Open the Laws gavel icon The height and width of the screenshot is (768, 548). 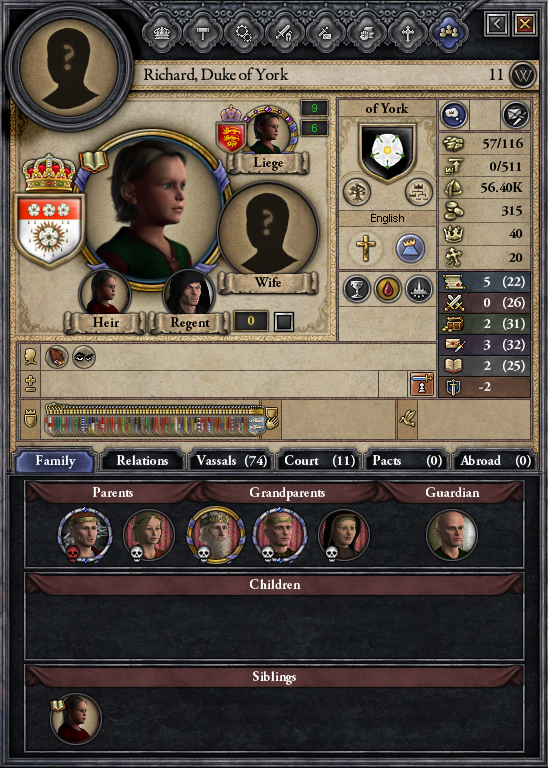(203, 33)
